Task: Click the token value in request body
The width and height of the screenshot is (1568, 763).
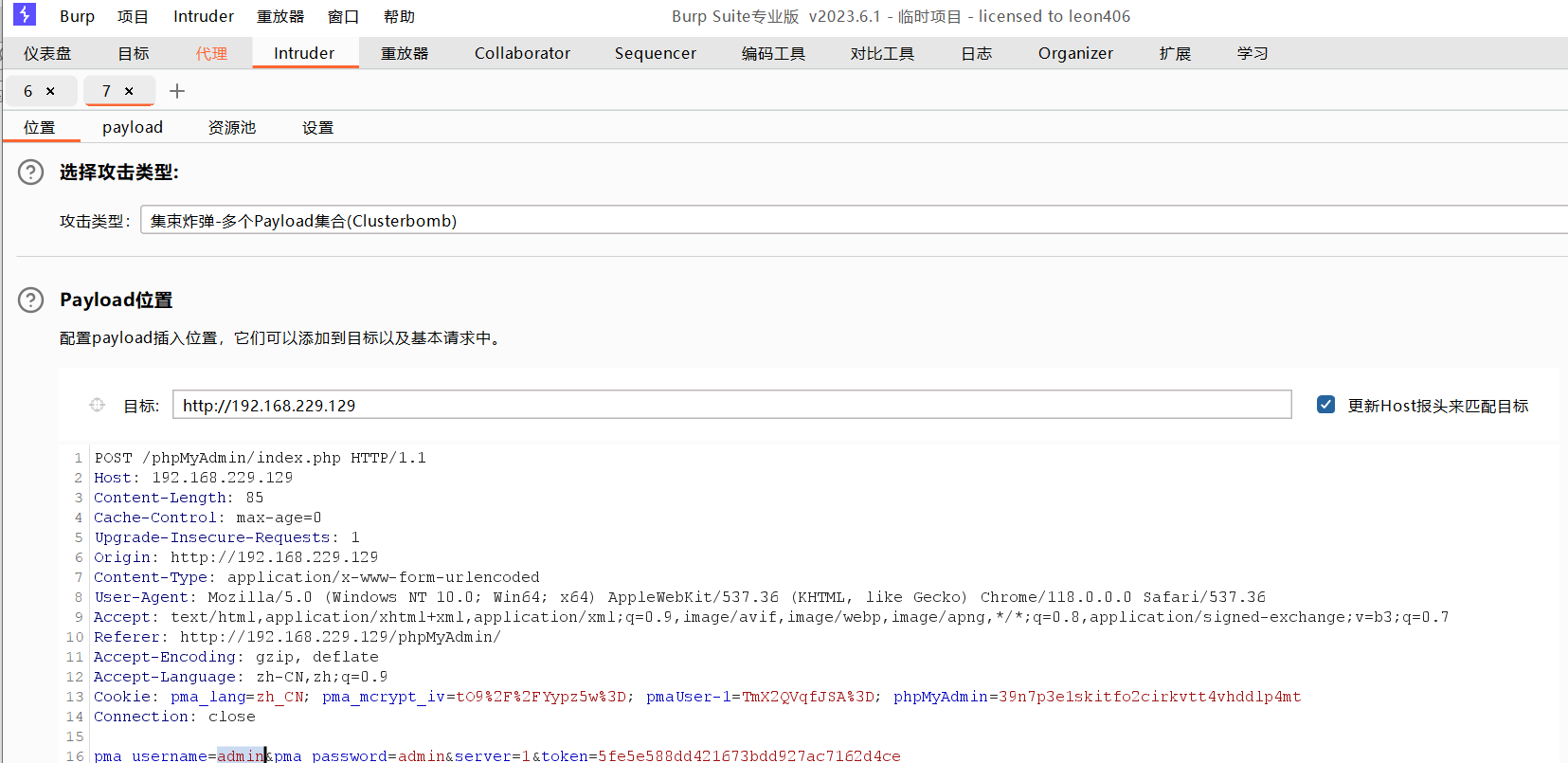Action: (749, 755)
